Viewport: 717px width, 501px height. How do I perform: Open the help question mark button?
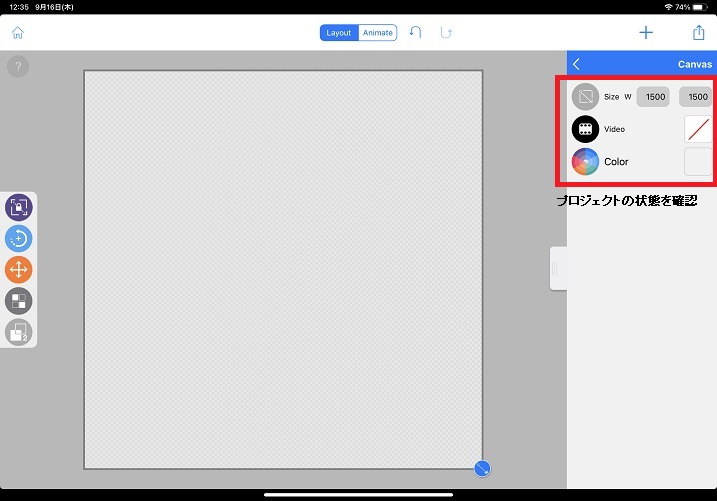point(18,67)
